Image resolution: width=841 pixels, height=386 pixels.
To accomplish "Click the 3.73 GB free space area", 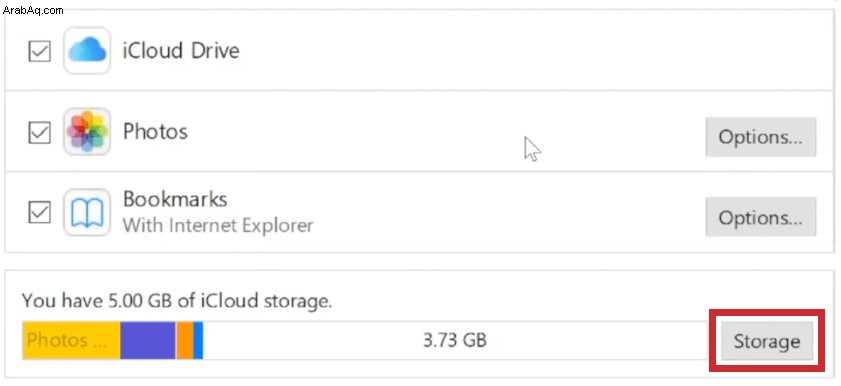I will [455, 340].
